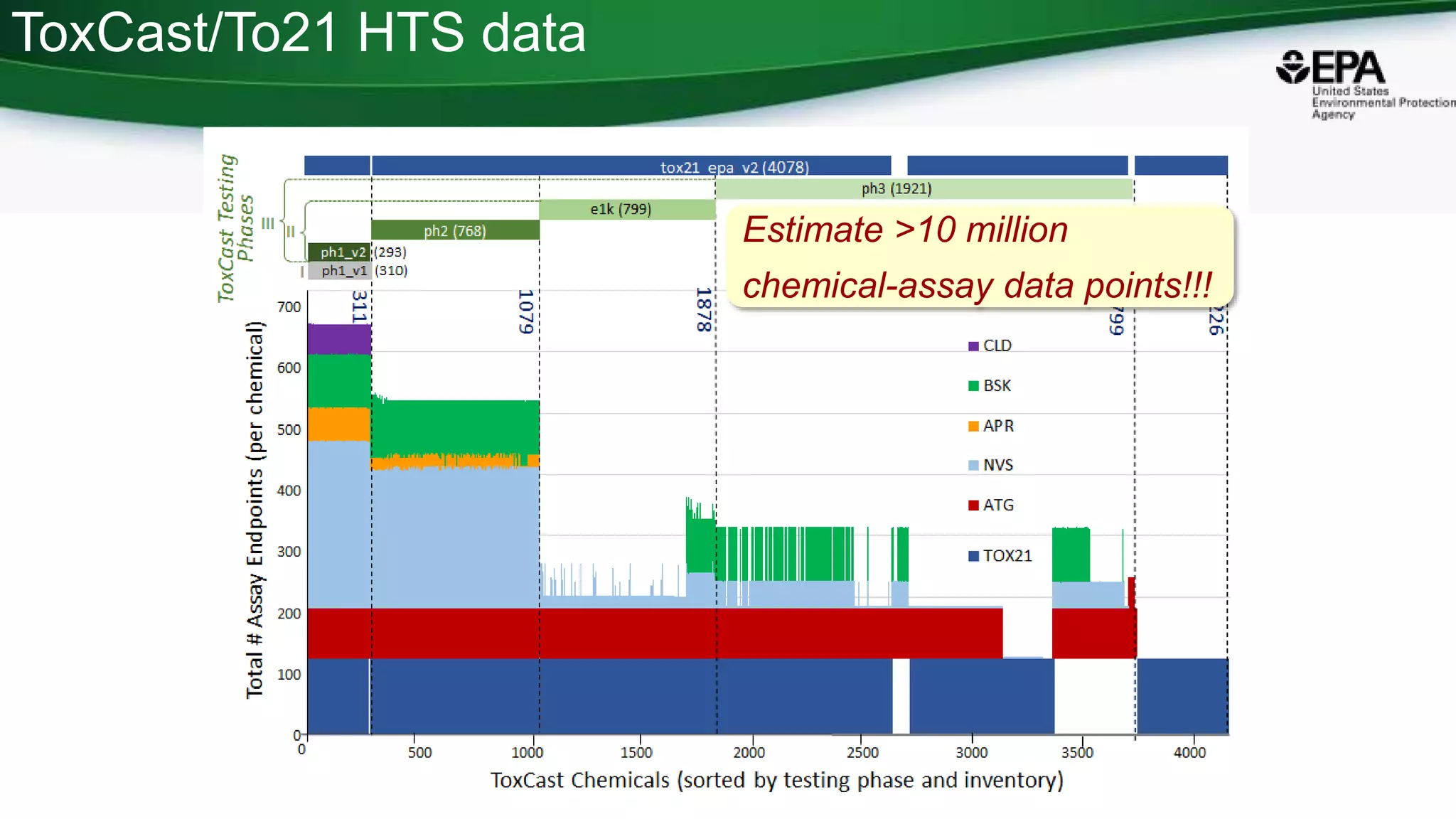1456x819 pixels.
Task: Click the green BSK legend swatch
Action: [x=973, y=386]
